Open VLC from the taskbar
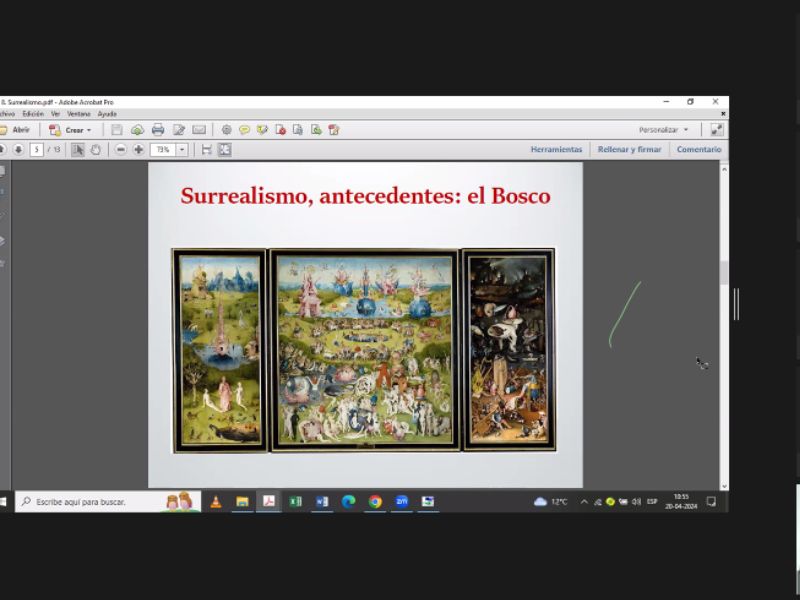 pyautogui.click(x=216, y=502)
